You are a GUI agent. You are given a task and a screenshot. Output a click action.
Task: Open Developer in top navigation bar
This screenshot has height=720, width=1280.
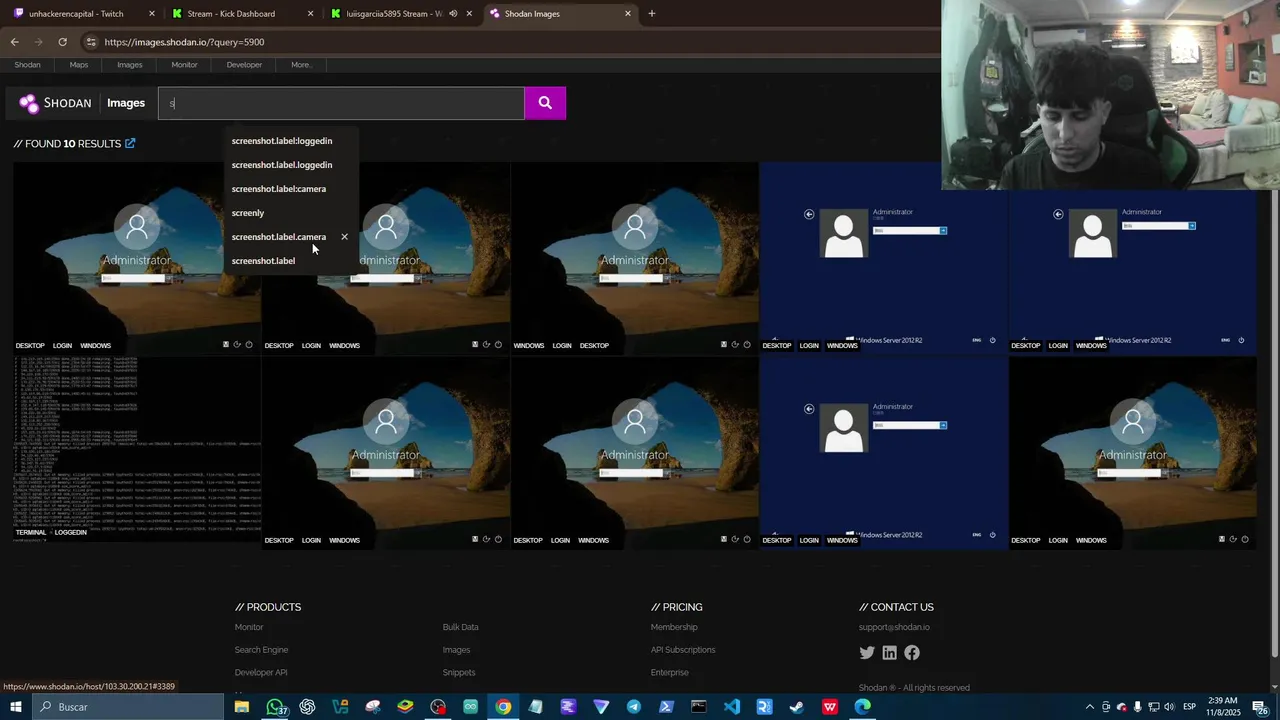[244, 65]
